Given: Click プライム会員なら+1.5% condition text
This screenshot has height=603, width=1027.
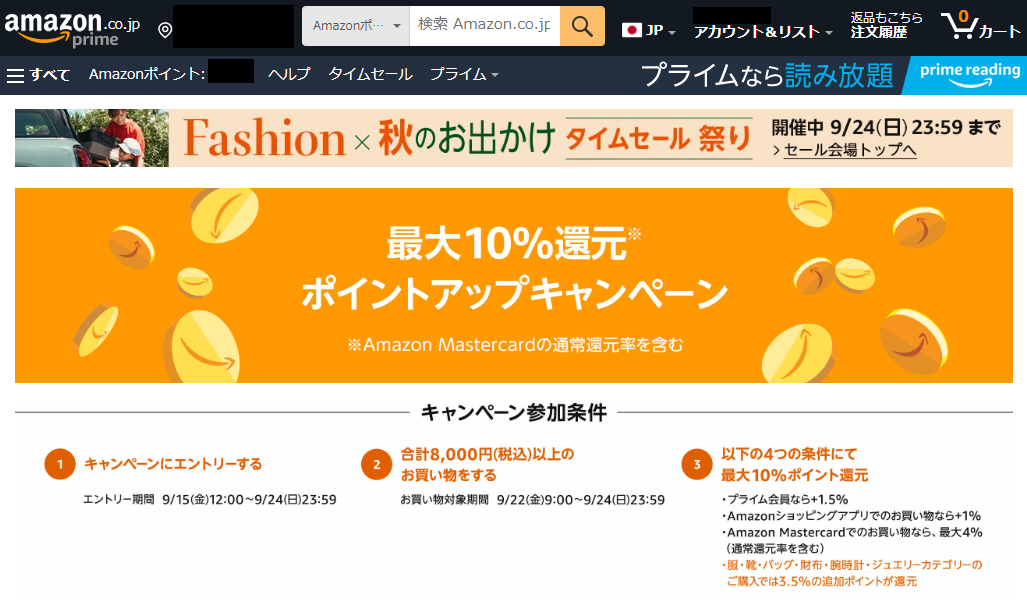Looking at the screenshot, I should [x=785, y=500].
